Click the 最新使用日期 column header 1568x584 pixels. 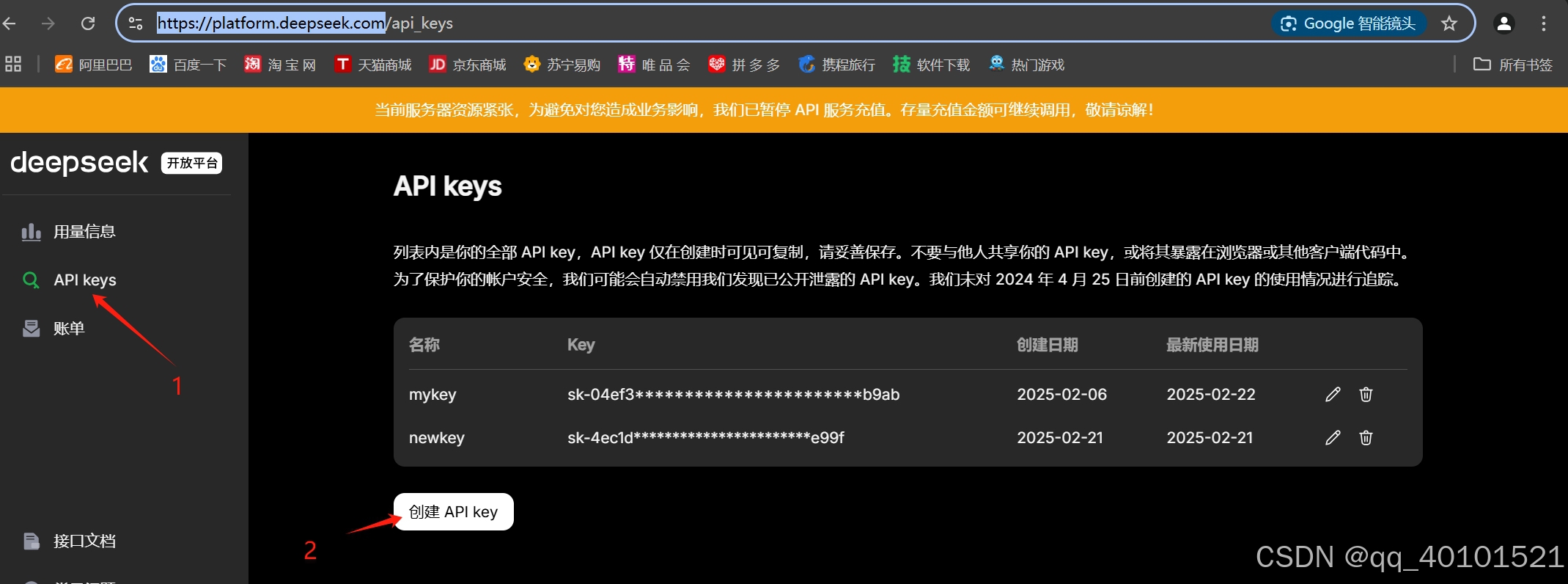pos(1212,345)
